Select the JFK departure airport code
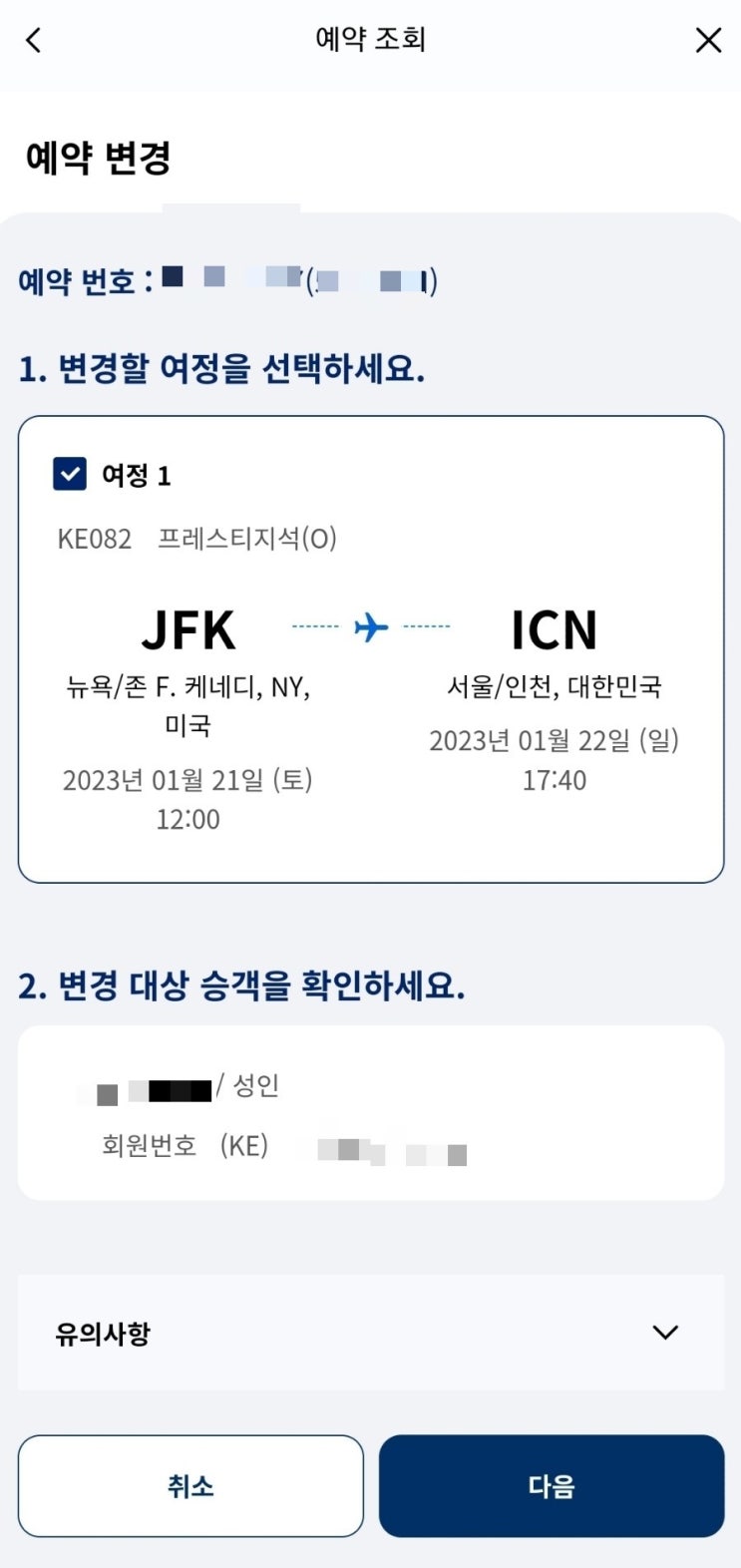Viewport: 741px width, 1568px height. [188, 630]
